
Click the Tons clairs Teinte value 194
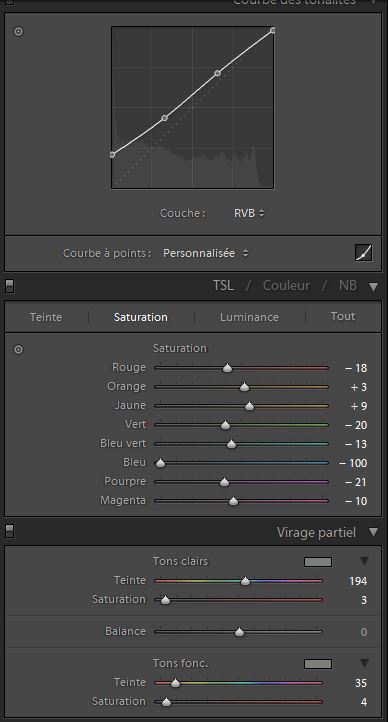(x=358, y=582)
